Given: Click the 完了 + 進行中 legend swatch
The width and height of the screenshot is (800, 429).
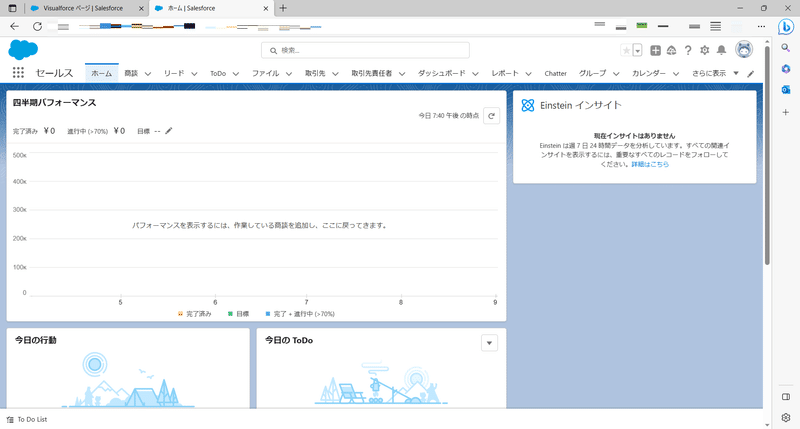Looking at the screenshot, I should point(268,314).
